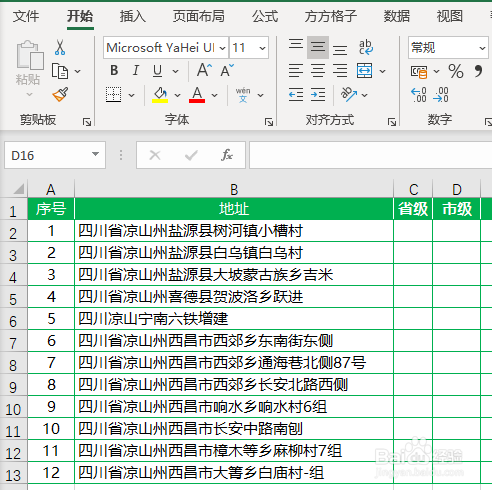Open the 剪贴板 dialog launcher

tap(87, 122)
